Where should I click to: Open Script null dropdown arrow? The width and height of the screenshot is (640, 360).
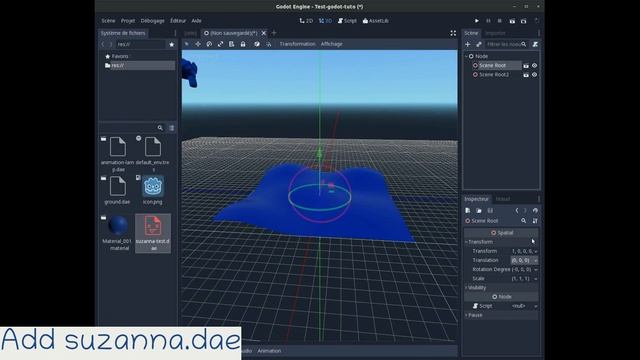536,306
